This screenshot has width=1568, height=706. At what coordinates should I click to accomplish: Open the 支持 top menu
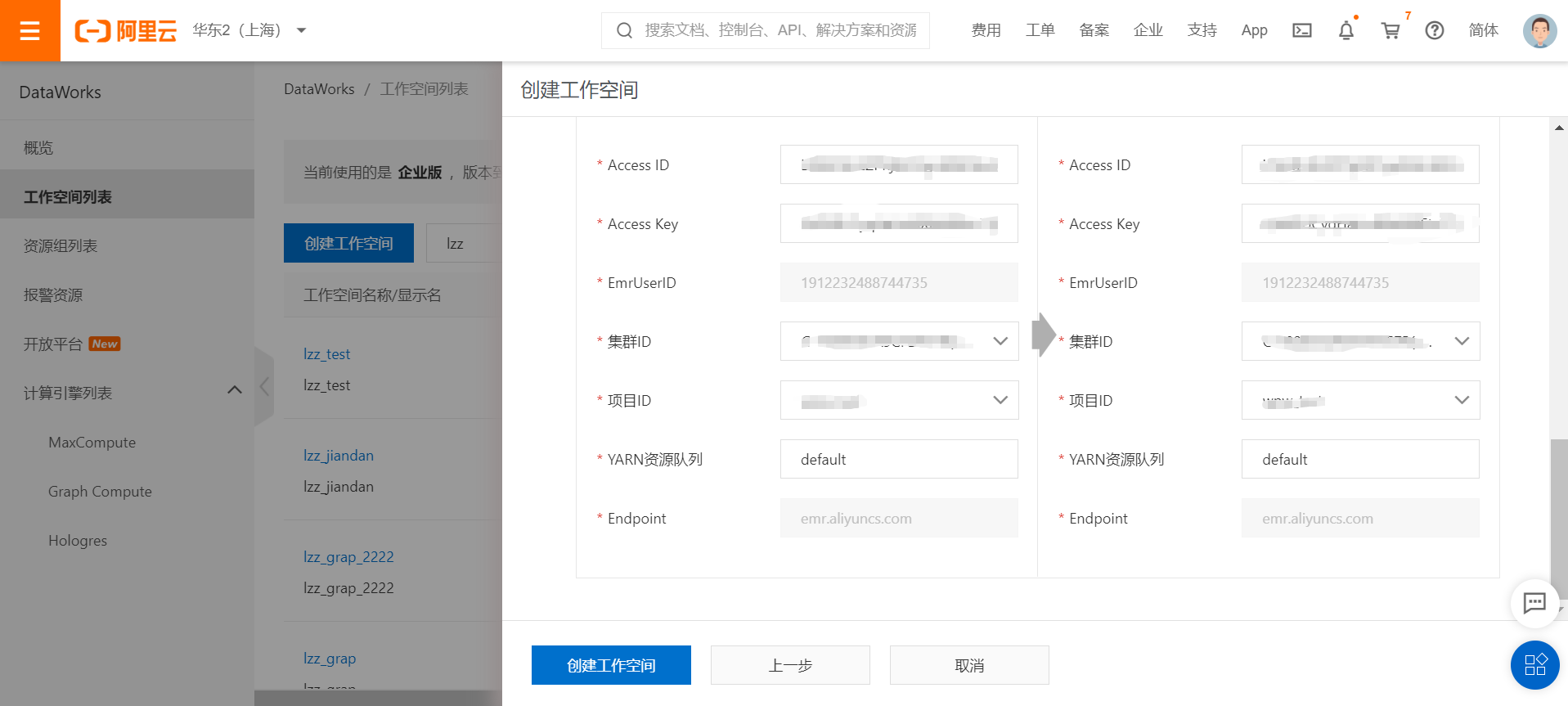click(1202, 30)
